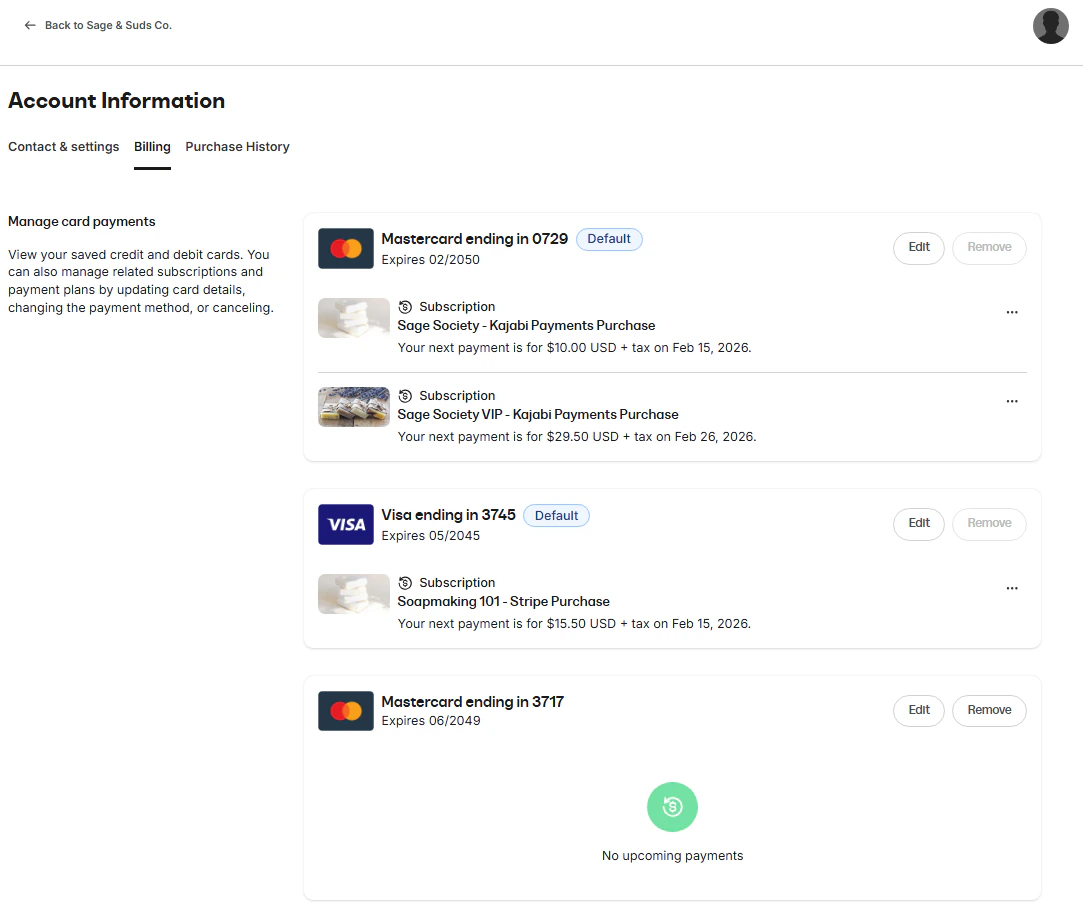Click the 'Mastercard ending in 0729' title
This screenshot has width=1083, height=911.
(x=475, y=239)
